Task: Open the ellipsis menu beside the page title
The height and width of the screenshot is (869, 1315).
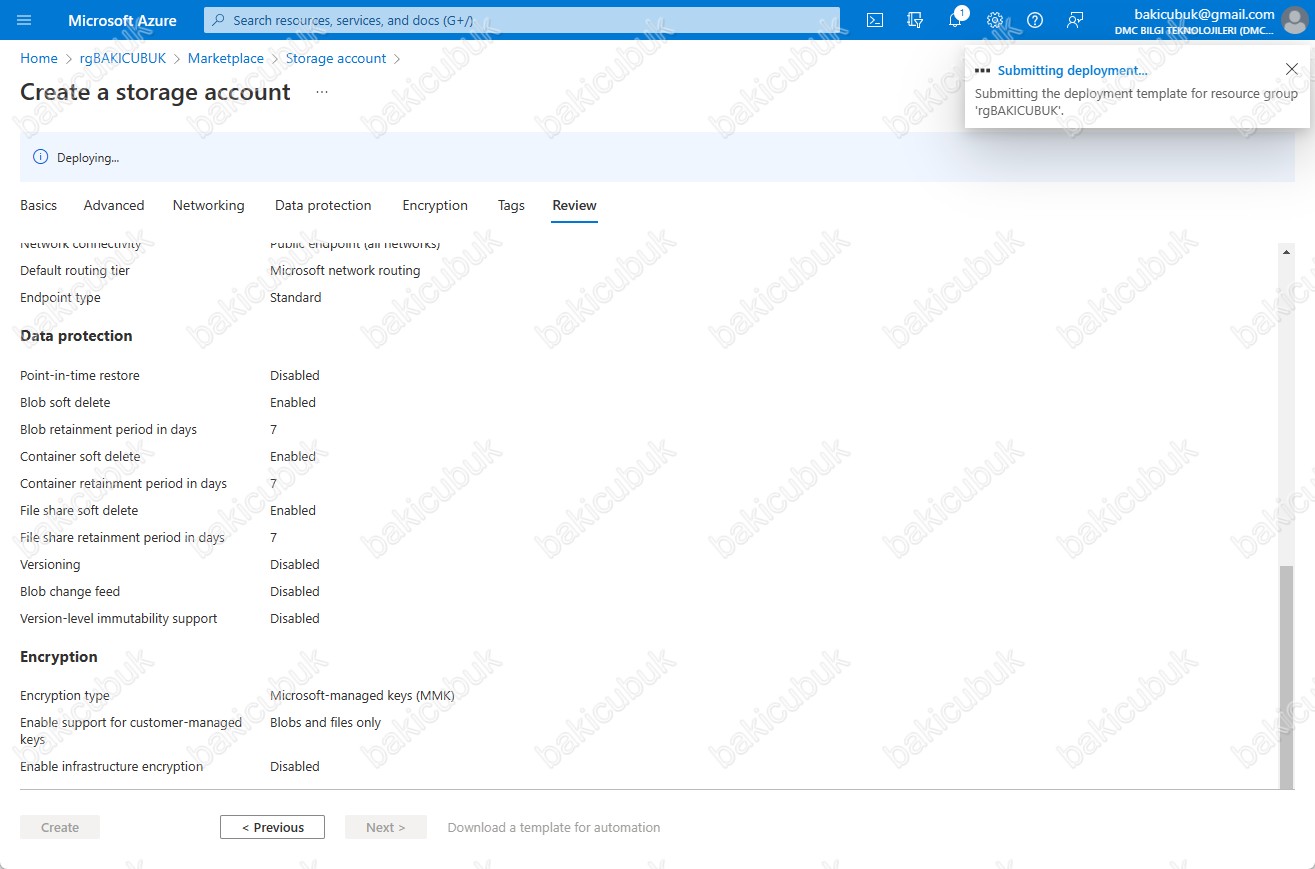Action: [322, 92]
